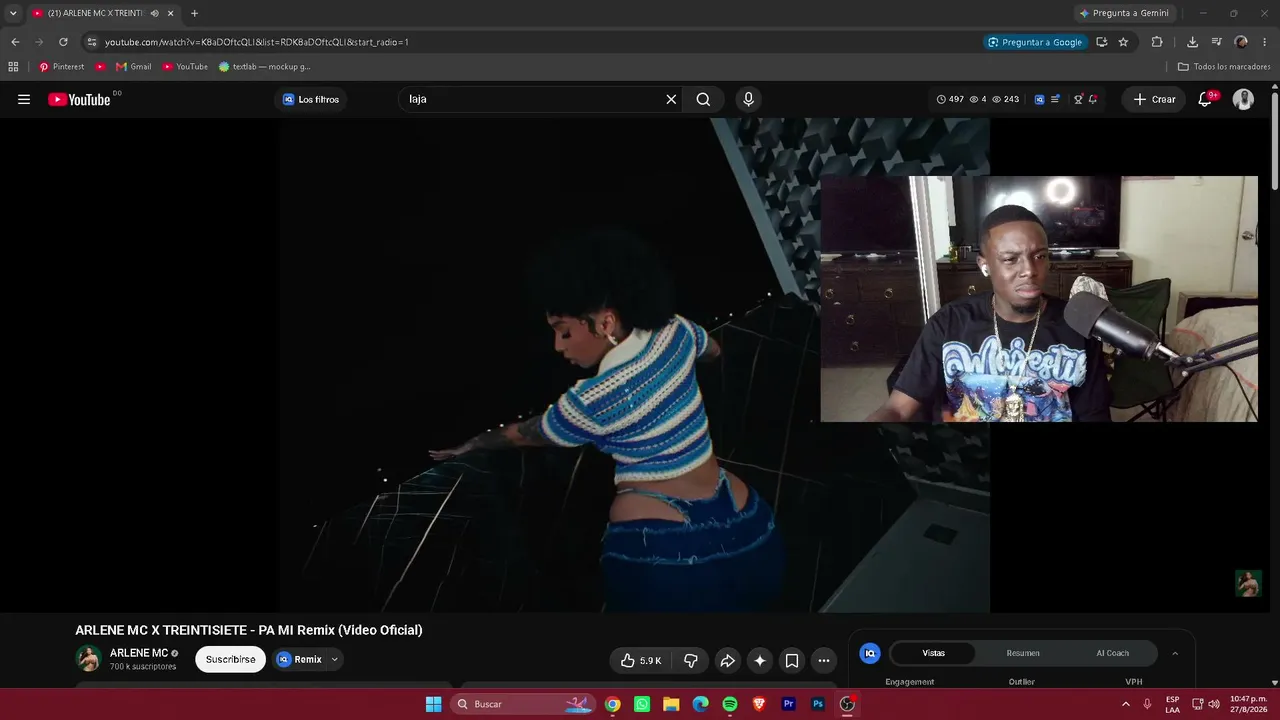Screen dimensions: 1280x720
Task: Click the channel watermark on the video
Action: click(1248, 583)
